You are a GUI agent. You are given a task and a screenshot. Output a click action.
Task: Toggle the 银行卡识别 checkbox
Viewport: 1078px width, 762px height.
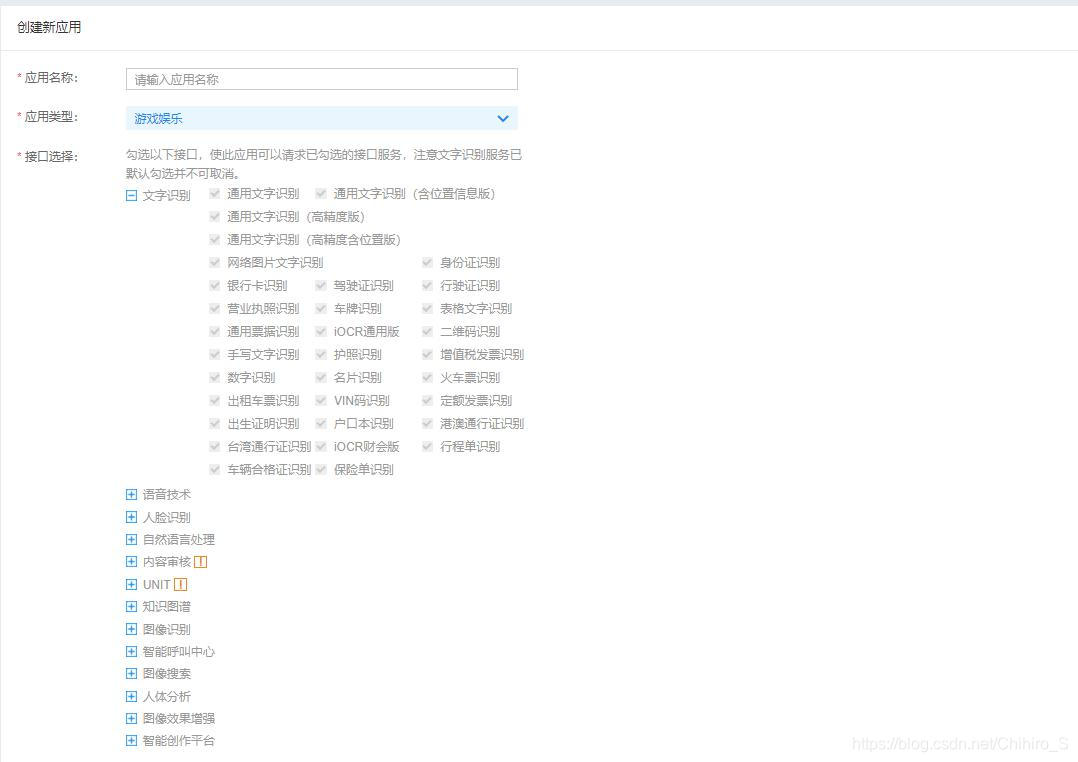(x=214, y=285)
